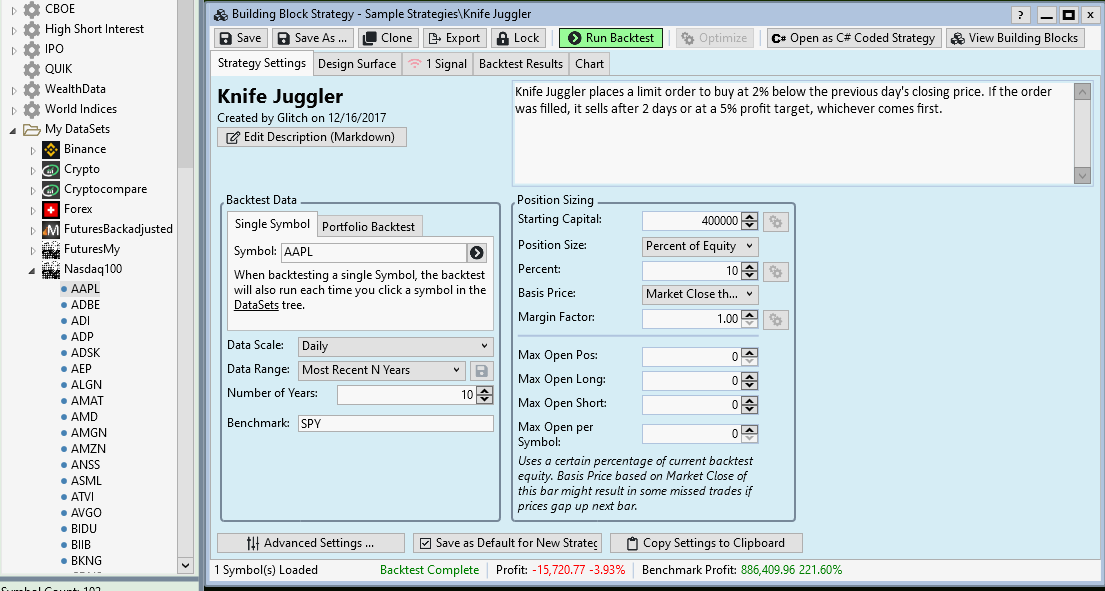The image size is (1105, 591).
Task: Open Advanced Settings dialog
Action: [310, 543]
